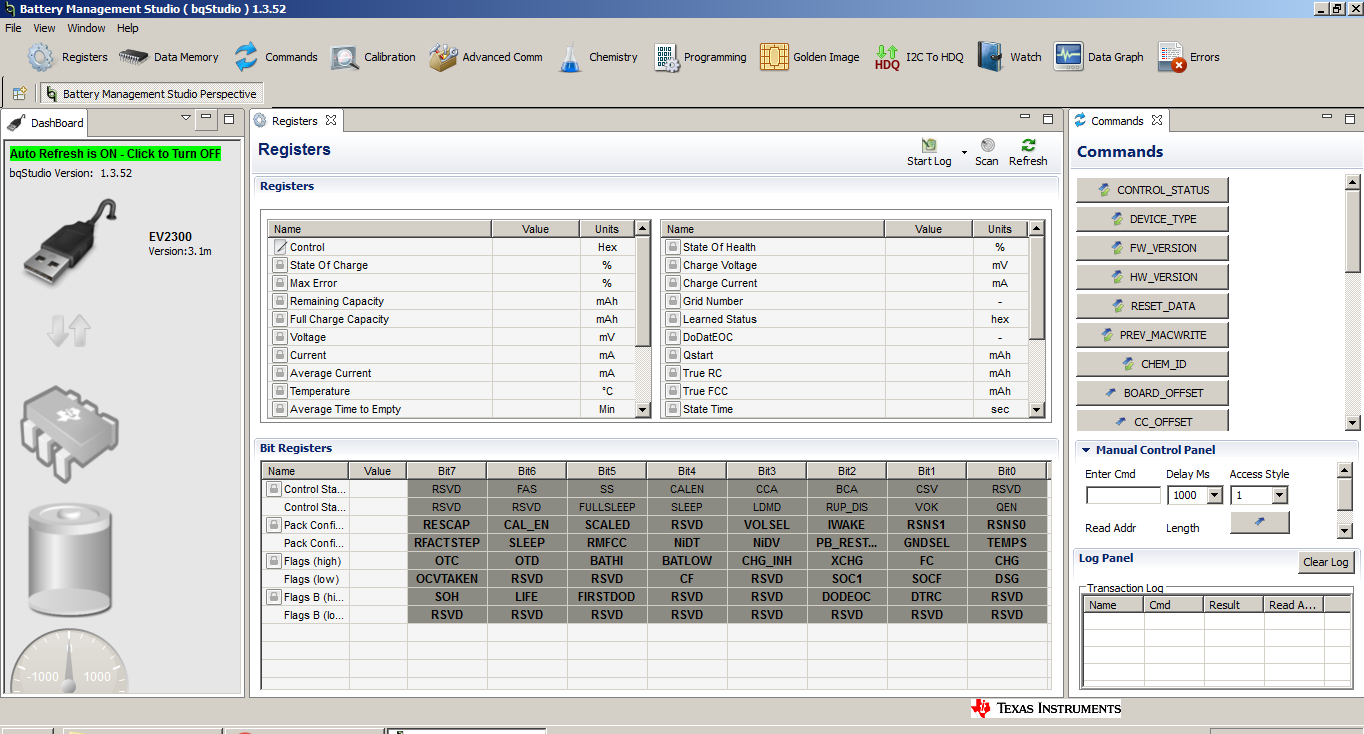The width and height of the screenshot is (1364, 734).
Task: Click the OCVTAKEN bit cell
Action: 447,579
